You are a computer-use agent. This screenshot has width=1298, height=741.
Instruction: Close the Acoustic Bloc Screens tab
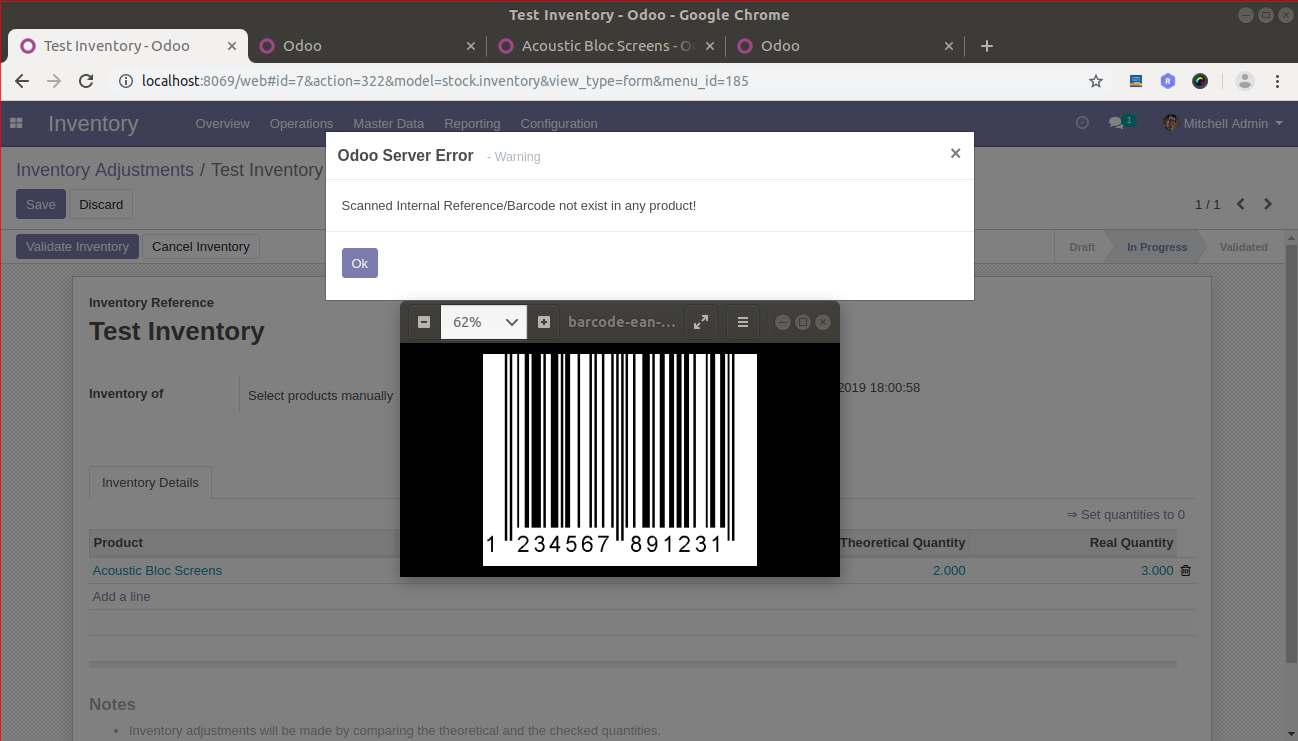[710, 46]
